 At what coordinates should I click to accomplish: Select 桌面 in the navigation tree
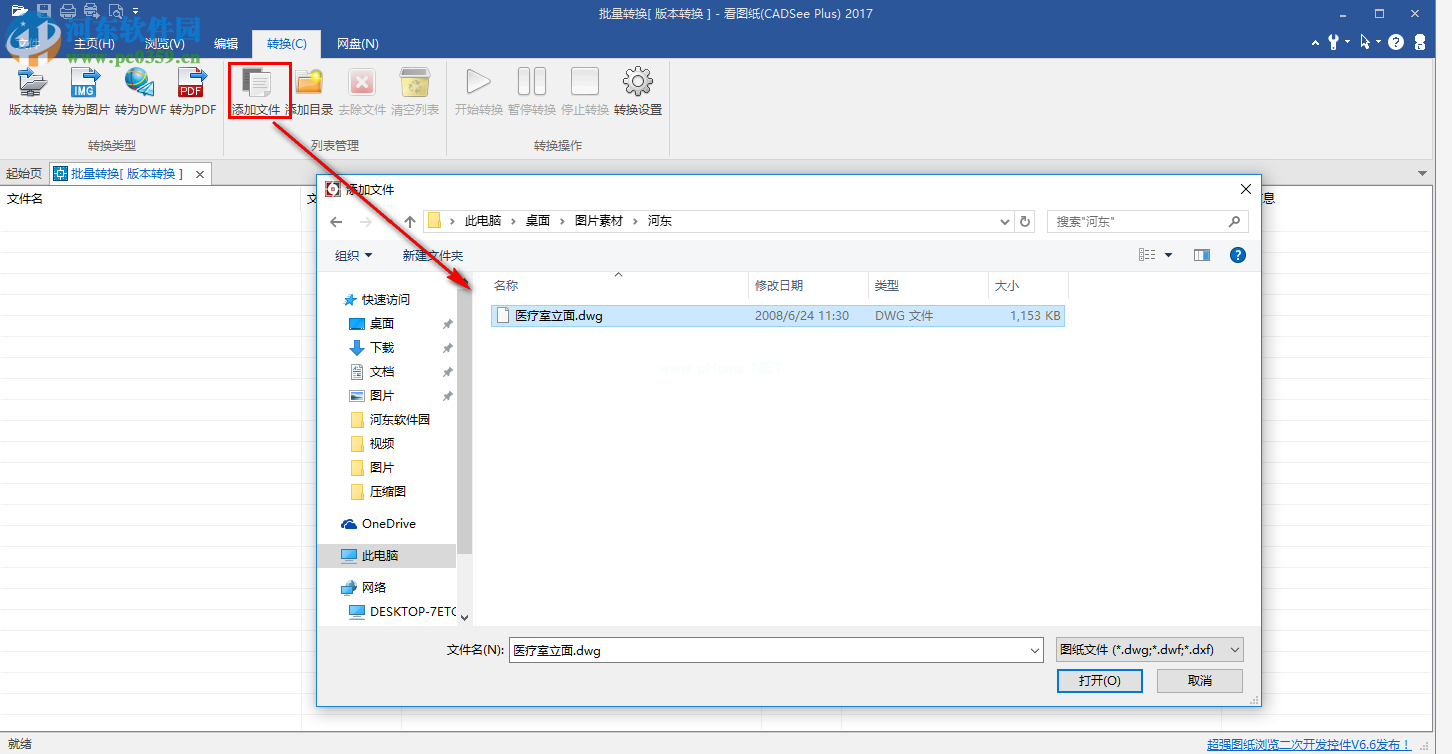click(x=382, y=323)
